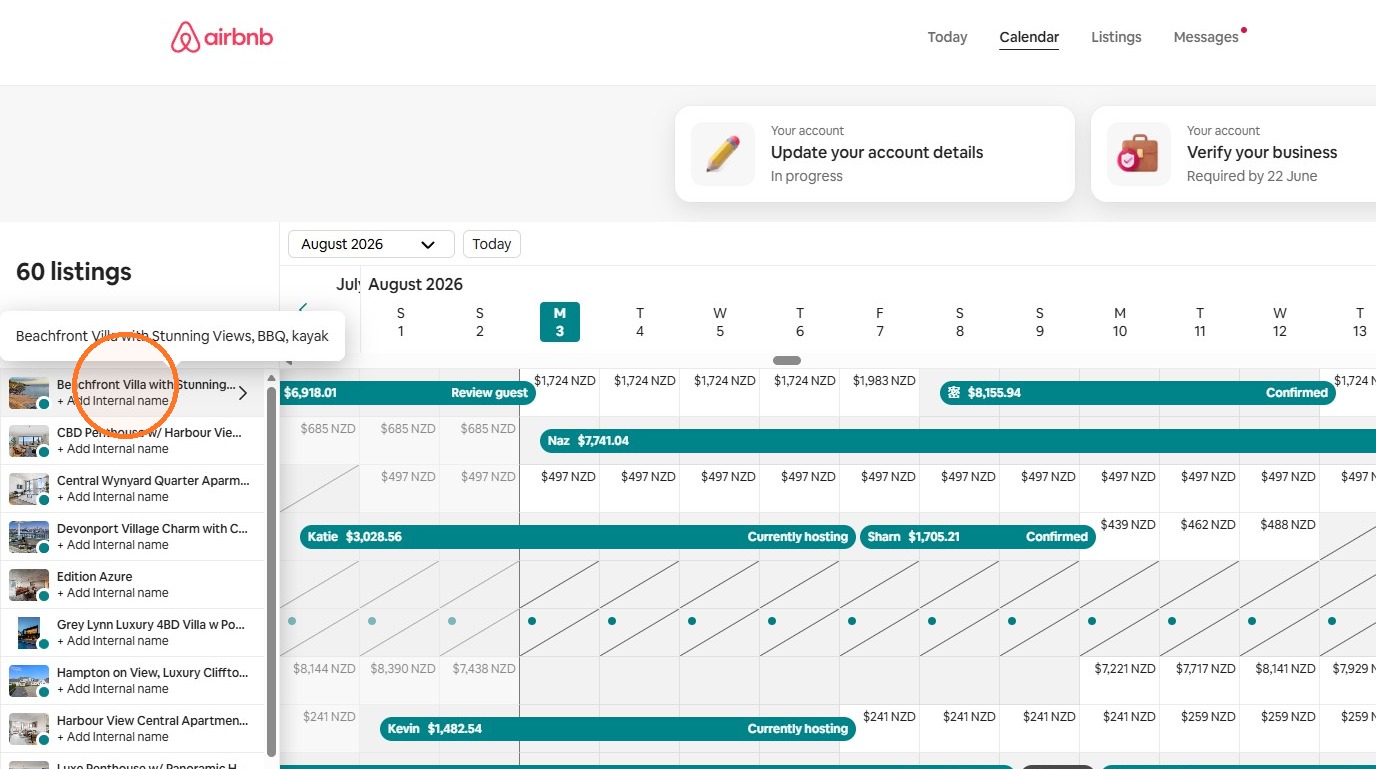Add internal name for Devonport Village Charm
This screenshot has width=1376, height=769.
[112, 545]
